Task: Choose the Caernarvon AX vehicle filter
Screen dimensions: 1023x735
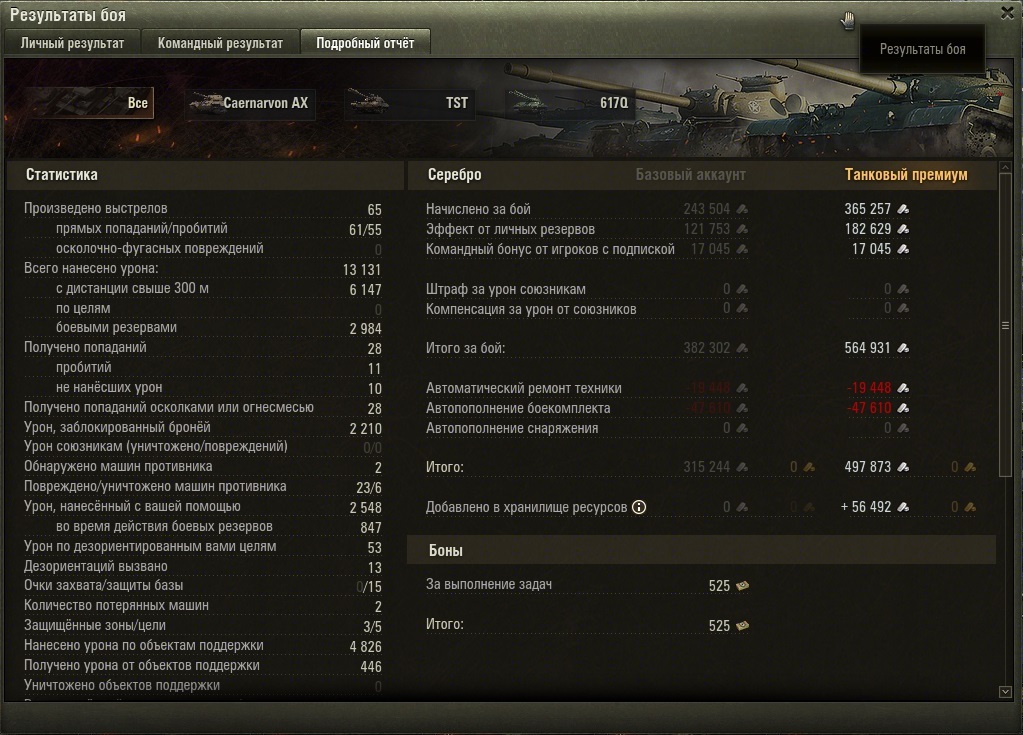Action: (x=251, y=103)
